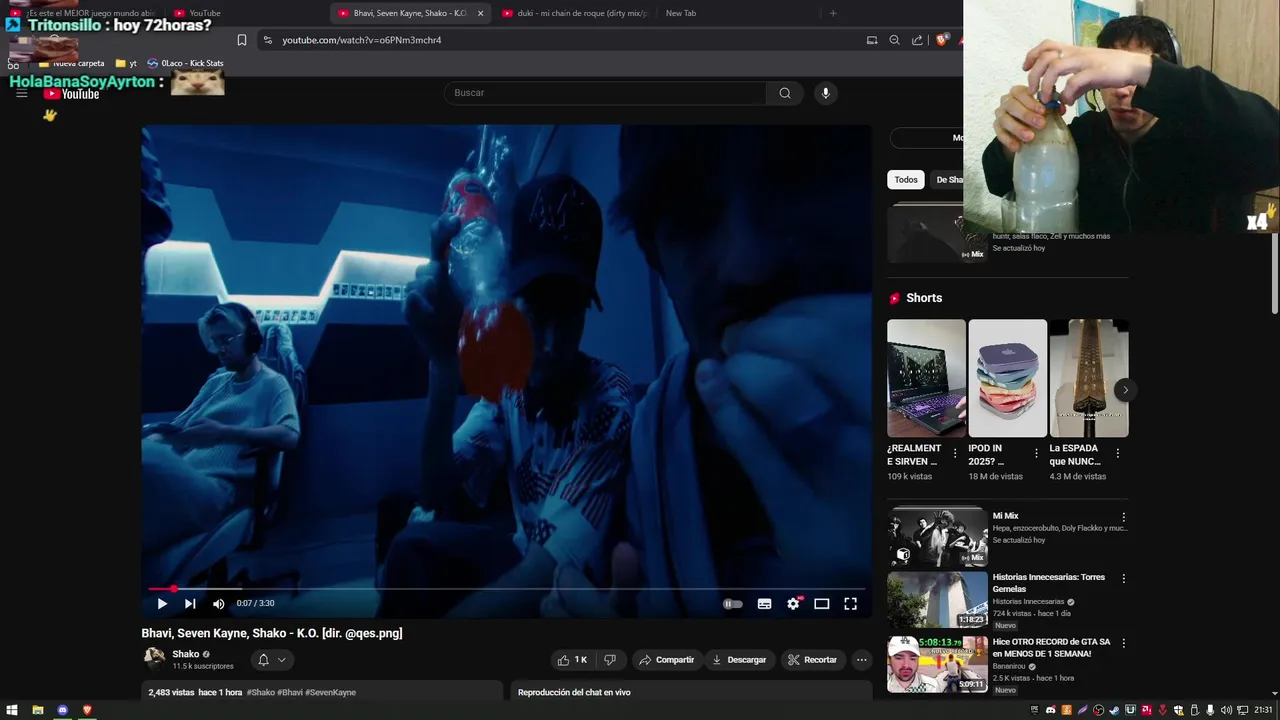Open the browser zoom magnifier icon
Image resolution: width=1280 pixels, height=720 pixels.
pyautogui.click(x=894, y=40)
